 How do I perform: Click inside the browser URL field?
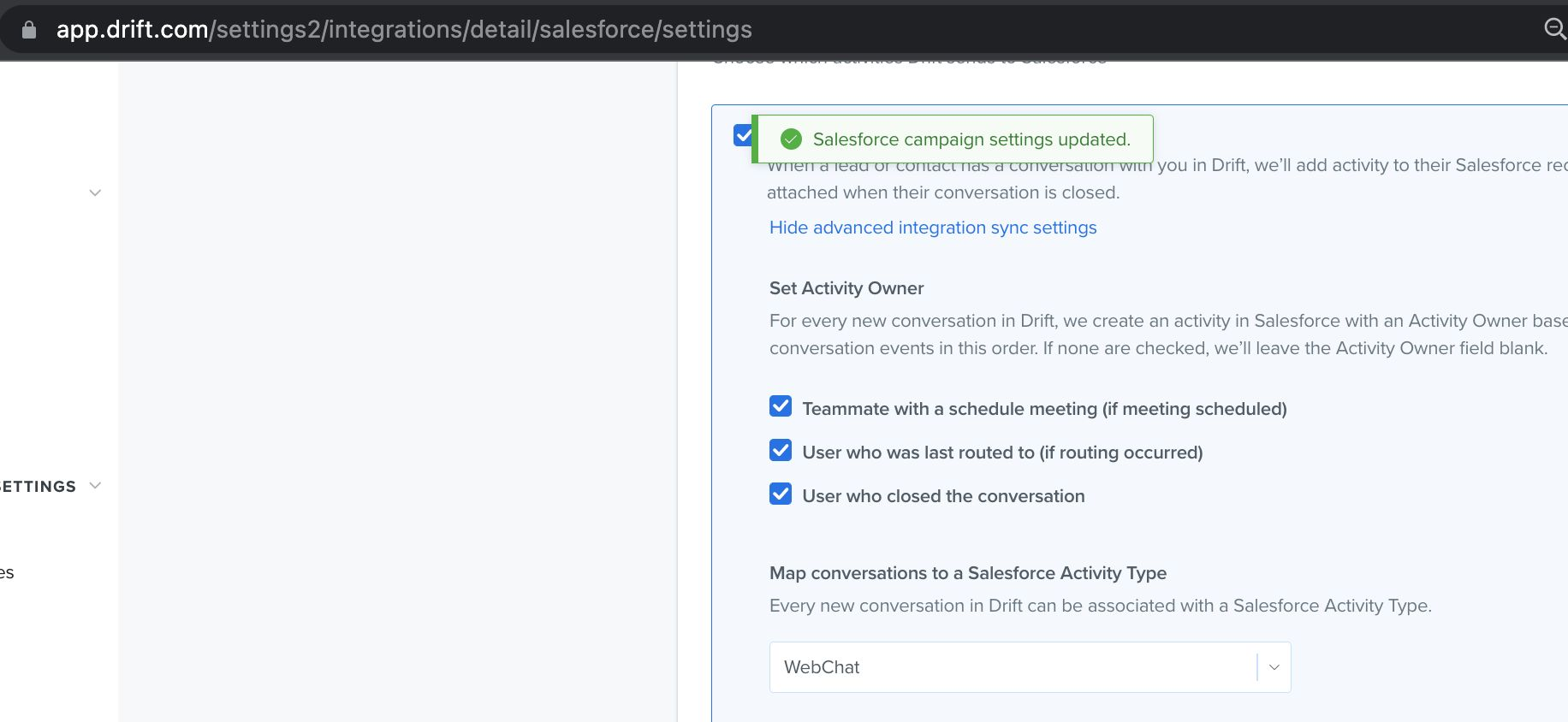click(514, 29)
